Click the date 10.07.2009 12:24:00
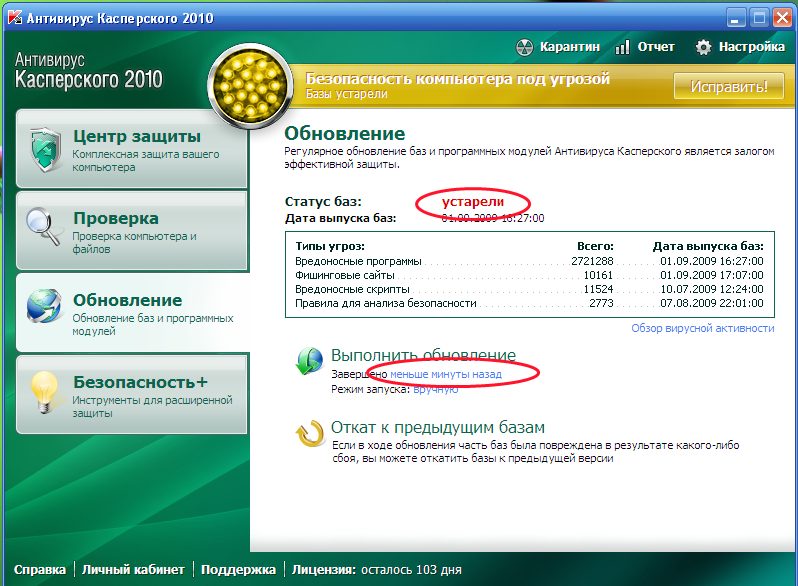 712,289
